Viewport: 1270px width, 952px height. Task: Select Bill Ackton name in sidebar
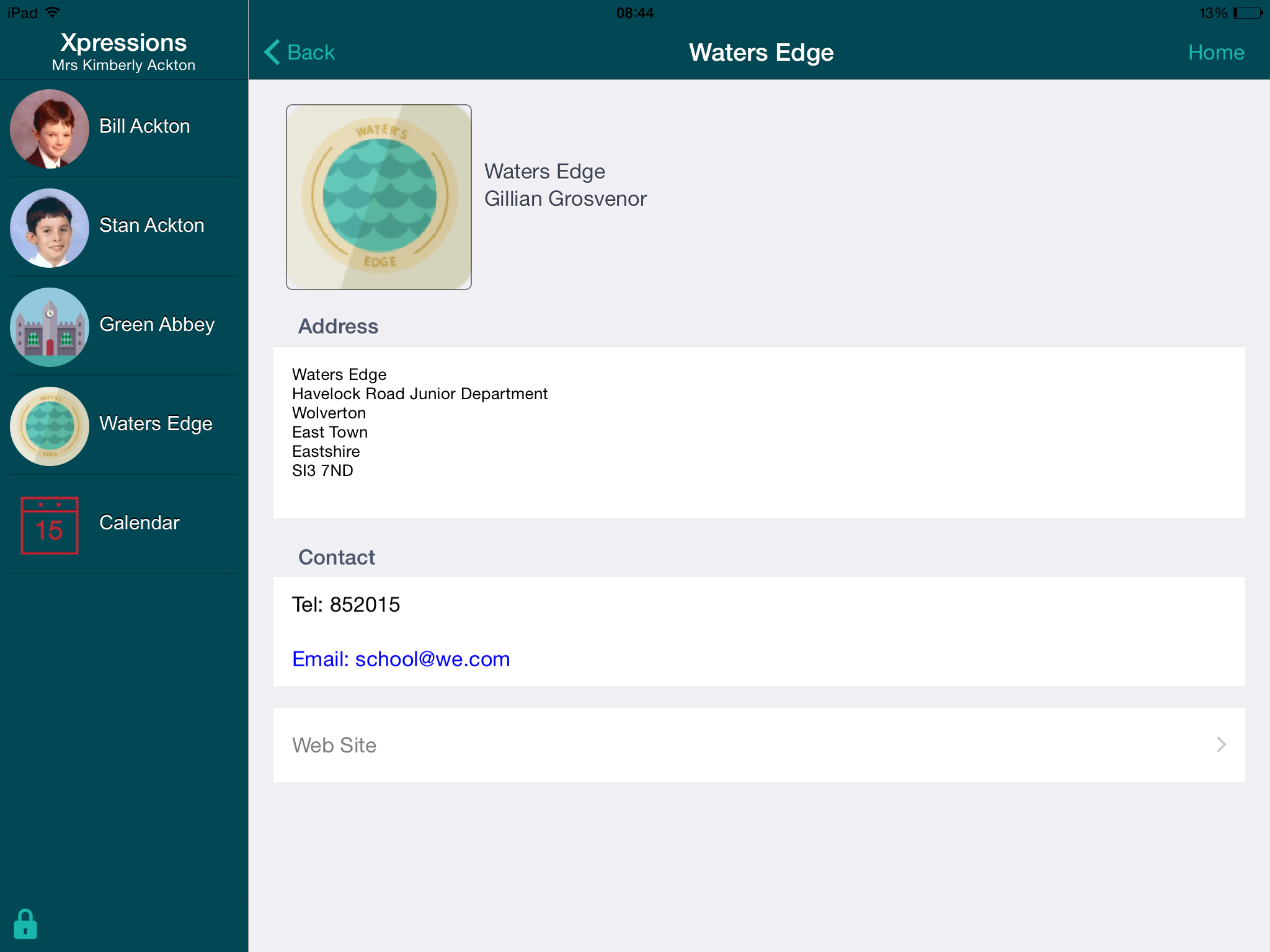[x=144, y=126]
